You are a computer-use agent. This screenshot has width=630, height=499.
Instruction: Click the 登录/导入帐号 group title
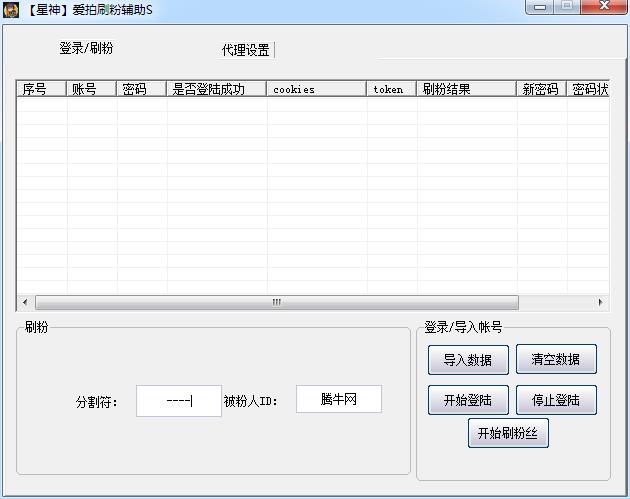pyautogui.click(x=463, y=327)
